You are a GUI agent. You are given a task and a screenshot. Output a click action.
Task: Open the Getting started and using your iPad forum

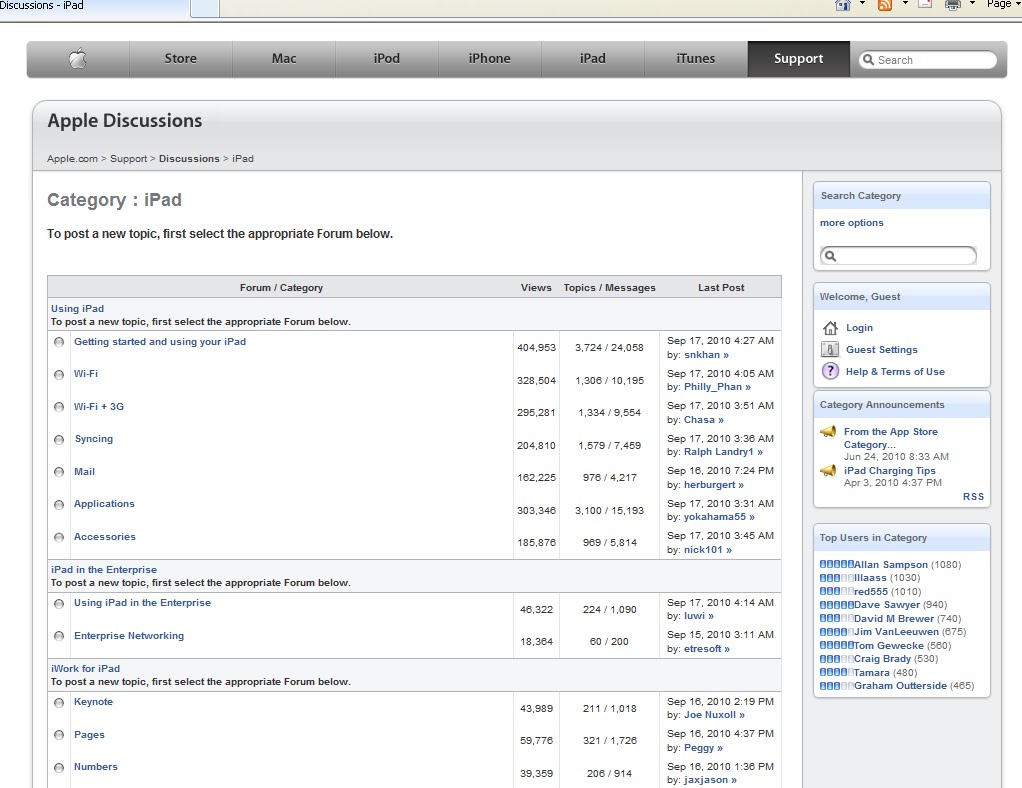coord(159,341)
